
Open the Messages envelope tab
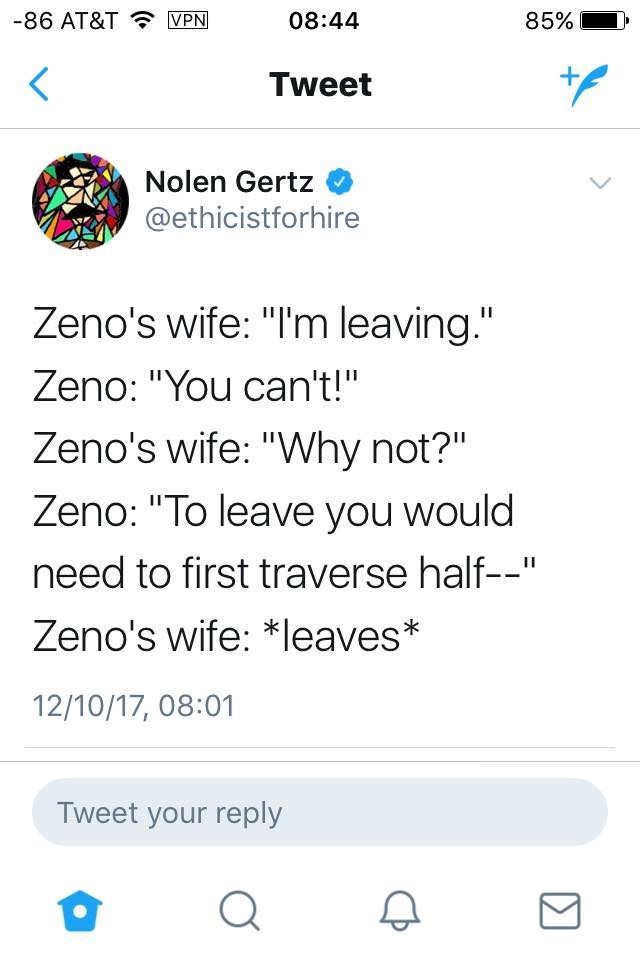(559, 909)
